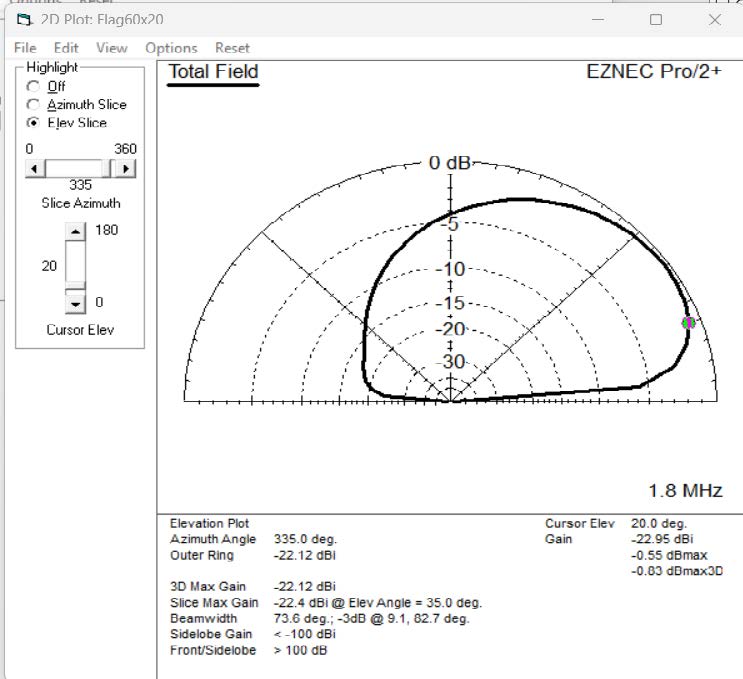Image resolution: width=743 pixels, height=679 pixels.
Task: Click up arrow of Cursor Elev scrollbar
Action: click(x=76, y=230)
